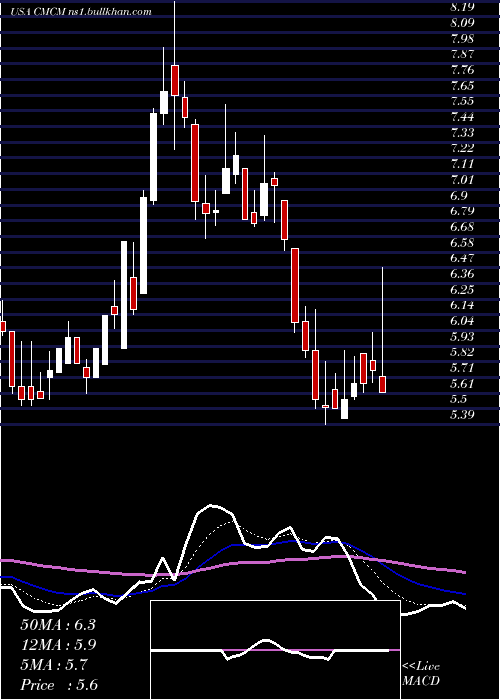Select the 5.5 price axis label
Image resolution: width=500 pixels, height=700 pixels.
[458, 400]
